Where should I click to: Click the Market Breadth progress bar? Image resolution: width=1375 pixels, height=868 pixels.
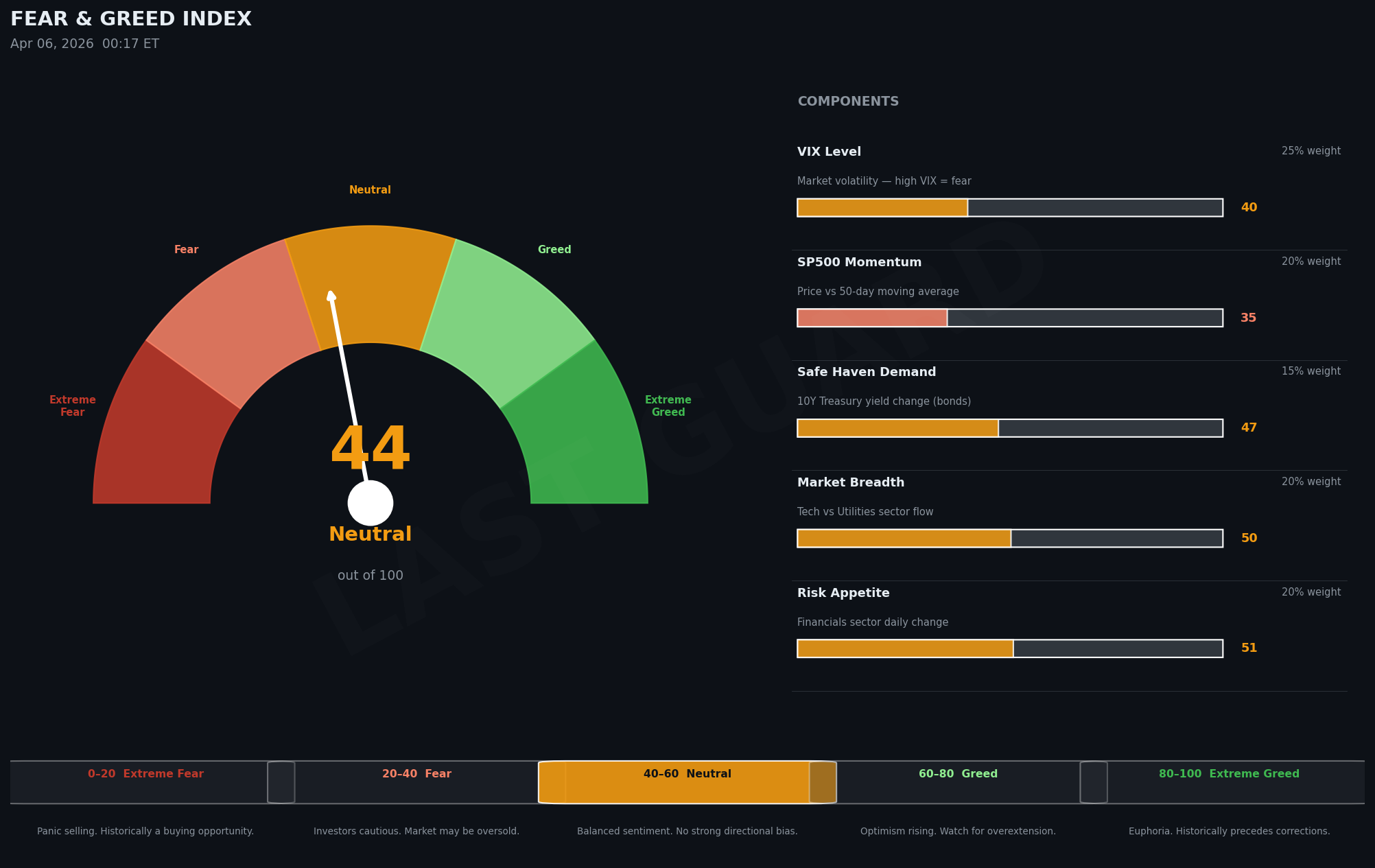pyautogui.click(x=1010, y=538)
